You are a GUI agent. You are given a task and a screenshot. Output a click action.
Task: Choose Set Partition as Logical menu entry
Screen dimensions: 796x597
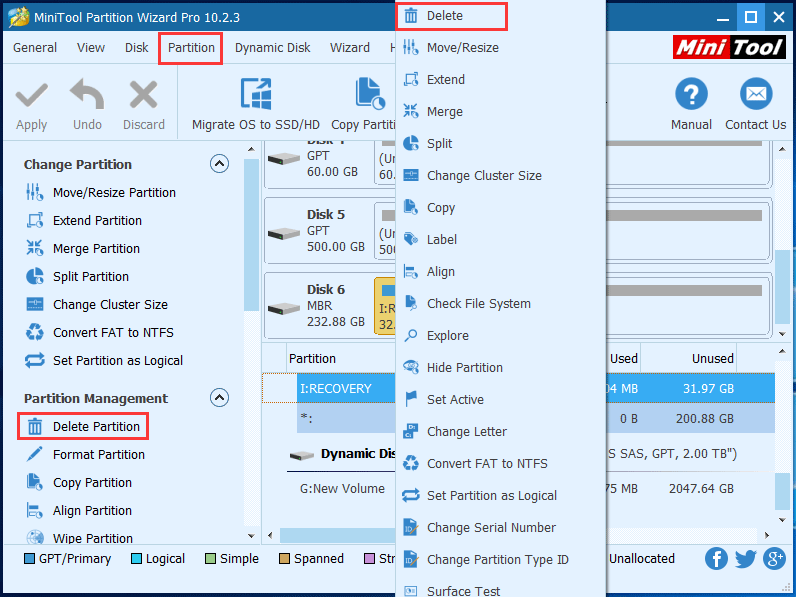click(501, 495)
